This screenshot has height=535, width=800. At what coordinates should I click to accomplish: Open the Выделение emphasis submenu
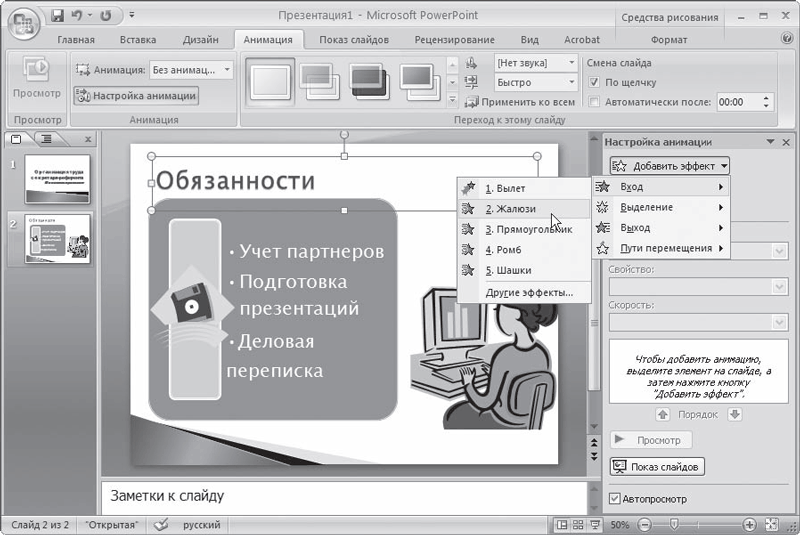[x=661, y=207]
